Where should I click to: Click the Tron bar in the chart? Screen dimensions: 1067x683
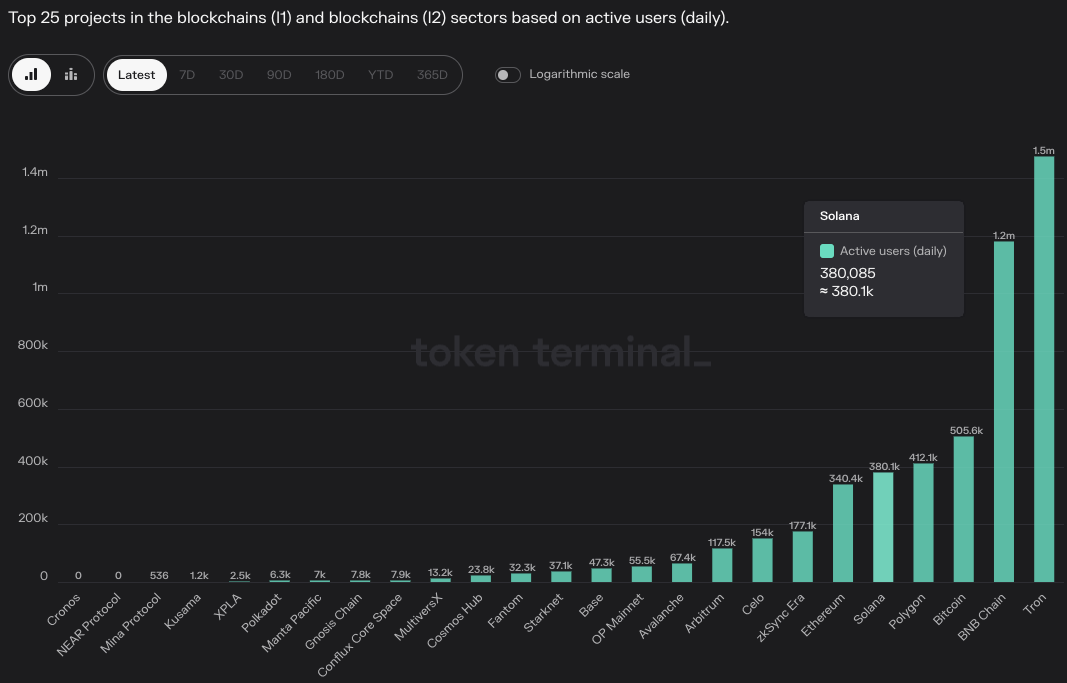(1044, 369)
